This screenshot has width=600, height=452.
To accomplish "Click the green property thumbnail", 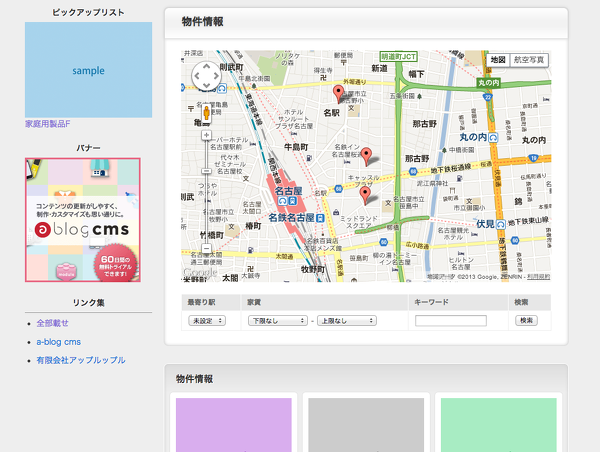I will click(499, 425).
